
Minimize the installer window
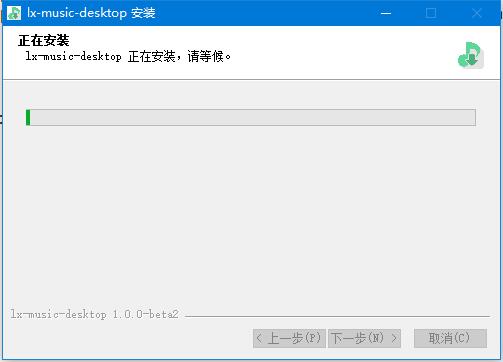386,13
